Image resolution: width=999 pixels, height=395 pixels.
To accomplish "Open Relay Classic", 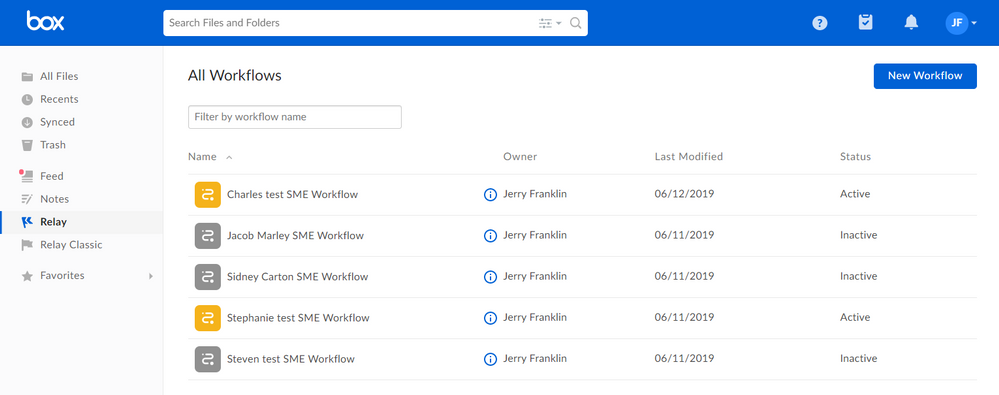I will coord(71,245).
